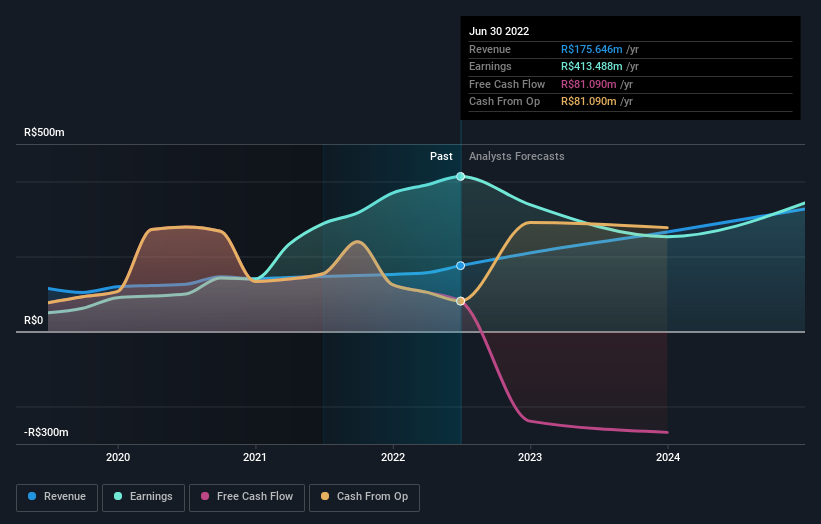
Task: Select the Revenue data point marker at Jun 2022
Action: click(460, 265)
